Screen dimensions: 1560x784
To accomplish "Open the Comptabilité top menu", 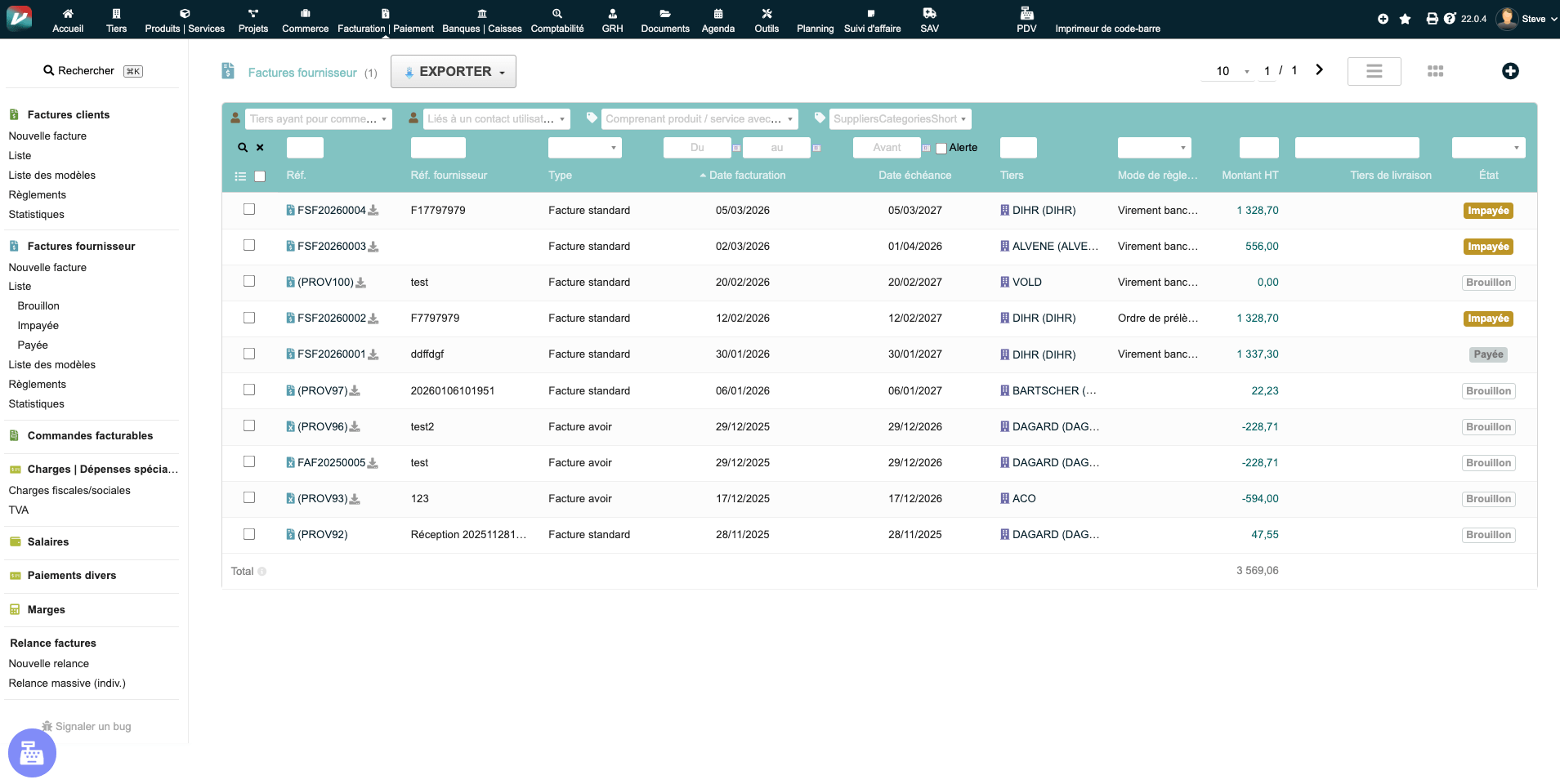I will [x=557, y=20].
